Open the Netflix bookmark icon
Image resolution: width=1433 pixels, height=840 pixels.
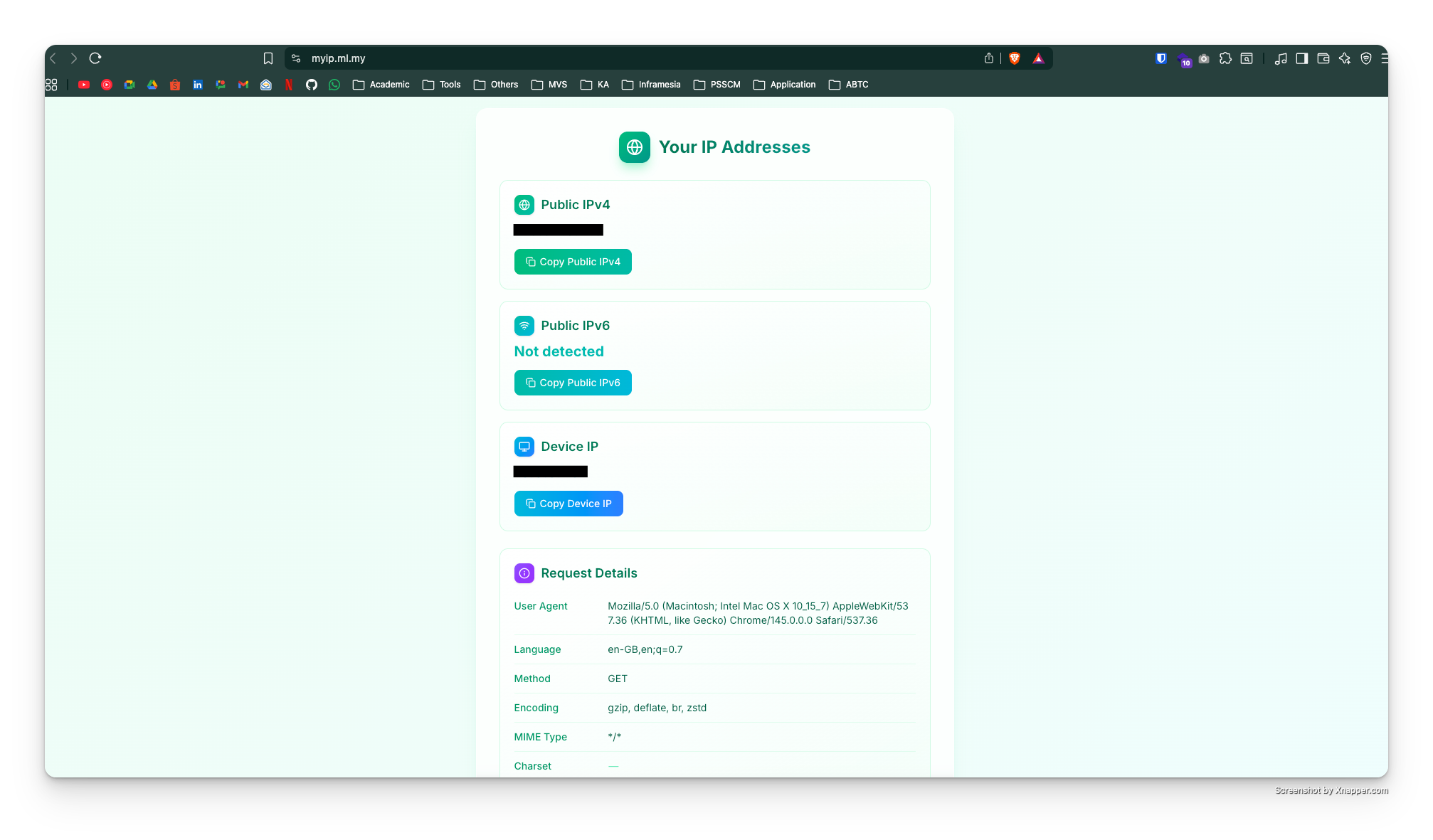(x=289, y=85)
